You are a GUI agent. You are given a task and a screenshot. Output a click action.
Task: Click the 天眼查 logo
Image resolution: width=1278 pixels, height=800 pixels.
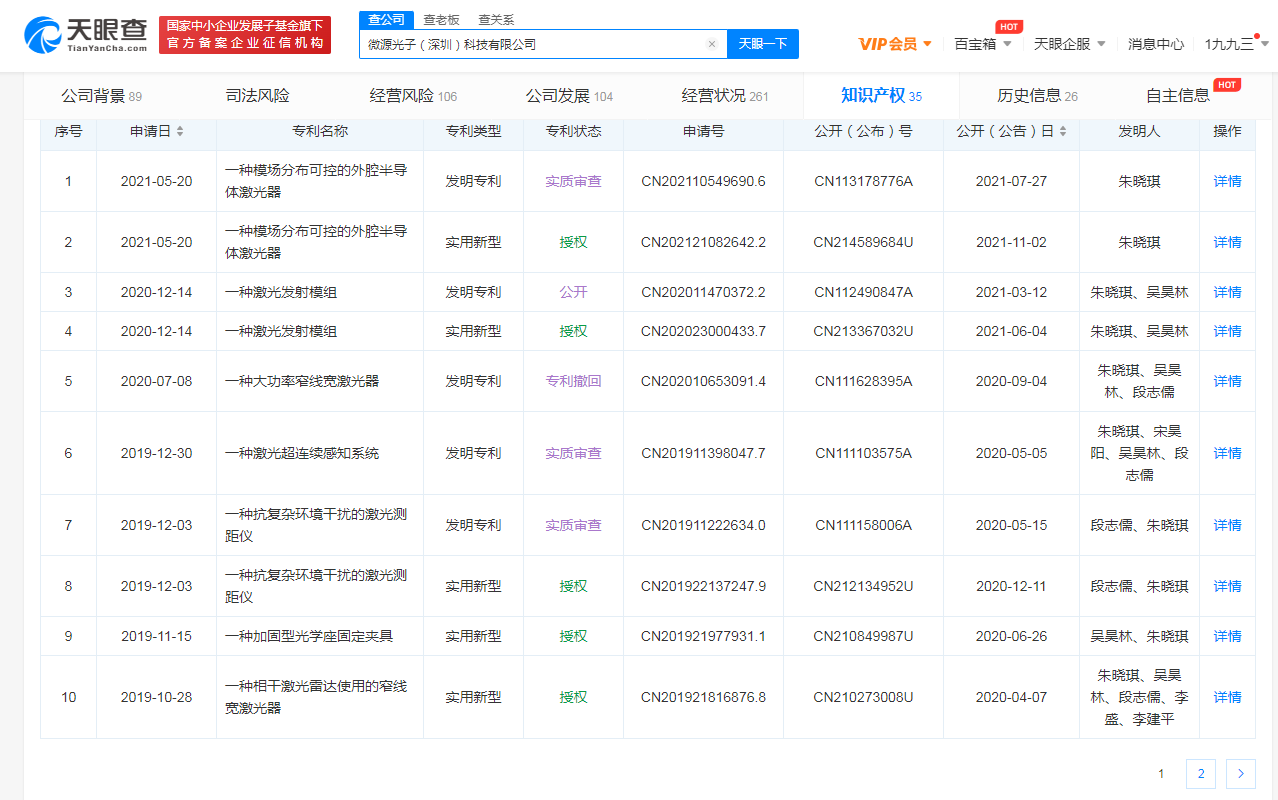point(86,34)
